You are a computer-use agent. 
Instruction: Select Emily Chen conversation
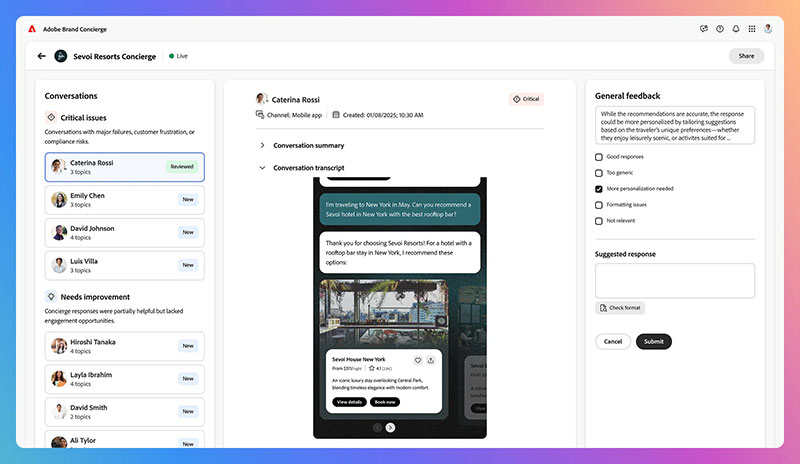click(x=124, y=200)
